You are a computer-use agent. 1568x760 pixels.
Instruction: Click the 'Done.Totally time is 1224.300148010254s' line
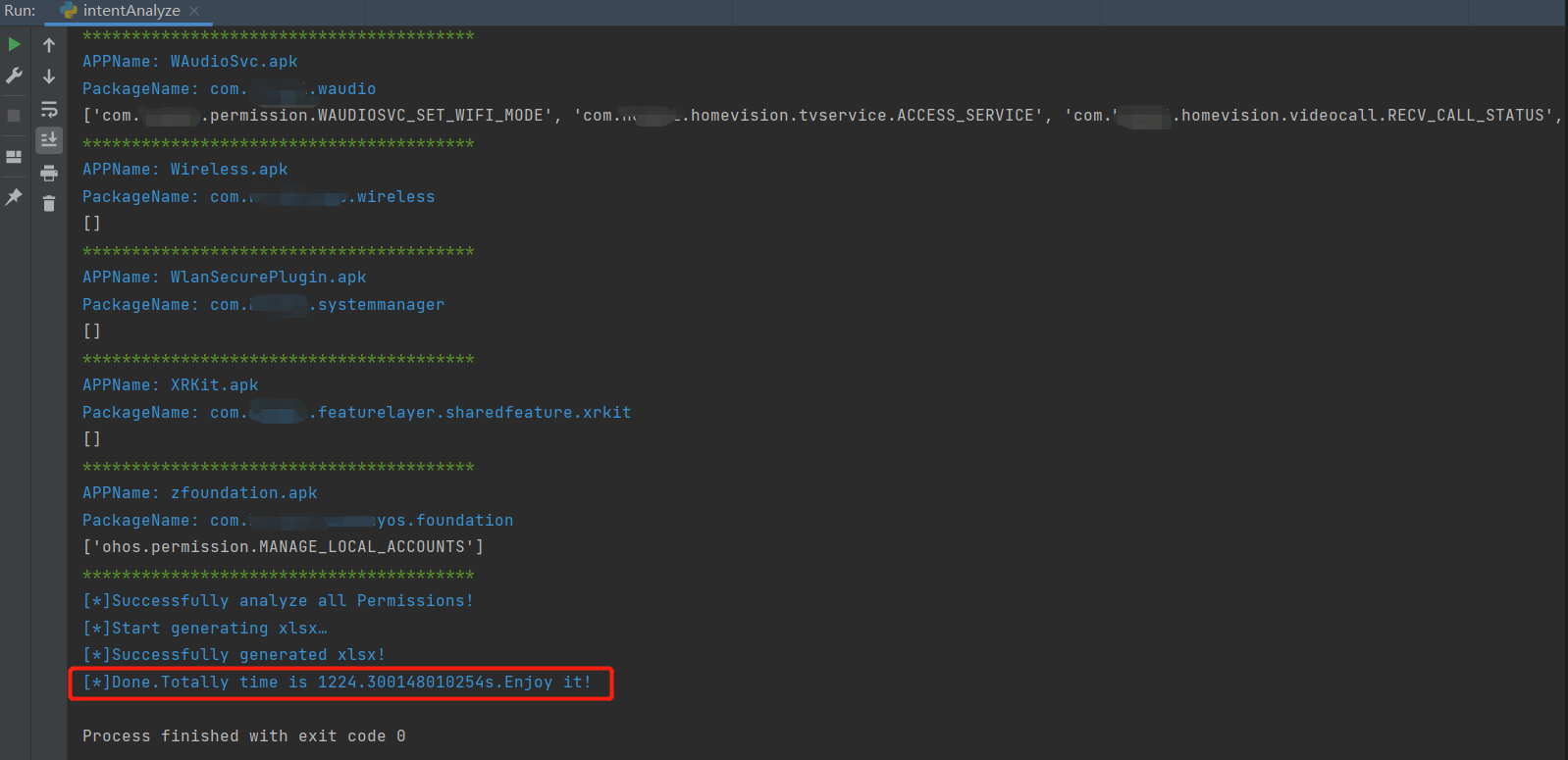pos(338,683)
